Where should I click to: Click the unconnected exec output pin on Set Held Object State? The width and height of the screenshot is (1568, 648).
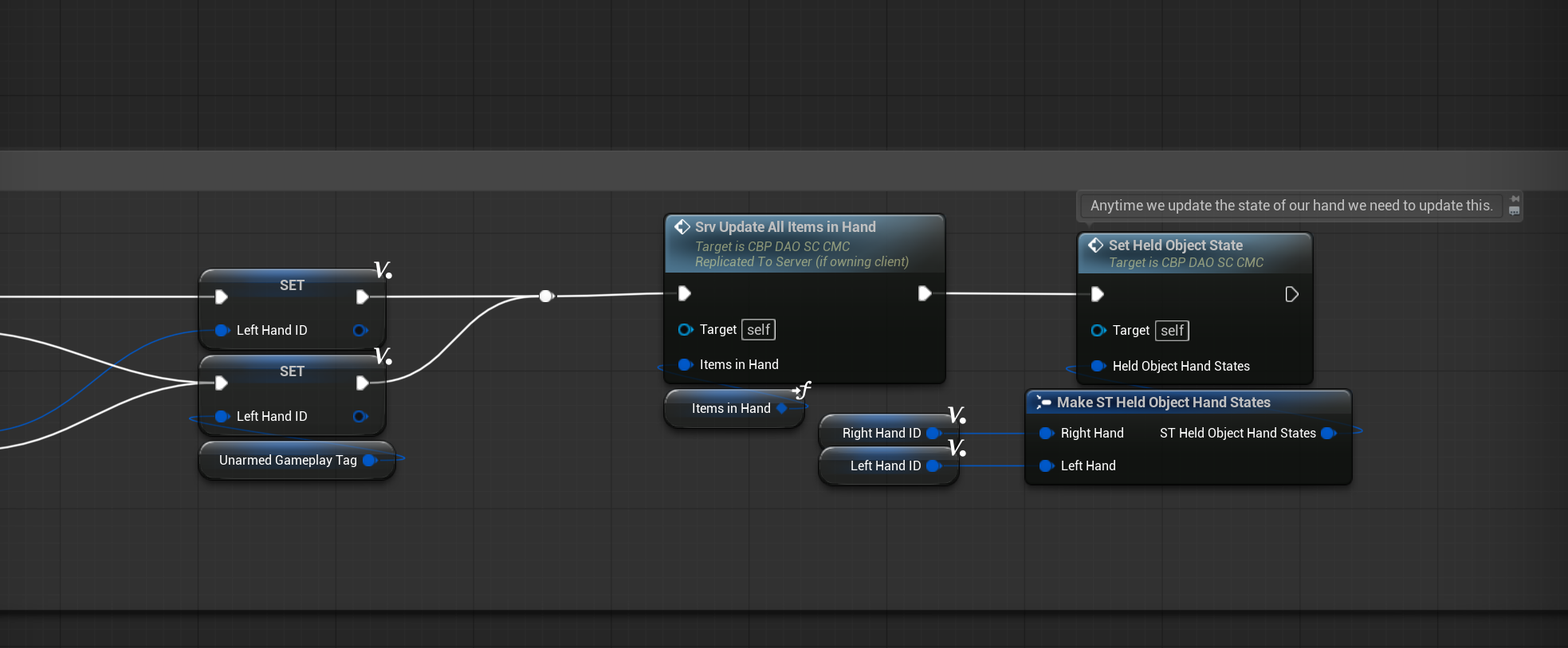click(x=1291, y=295)
